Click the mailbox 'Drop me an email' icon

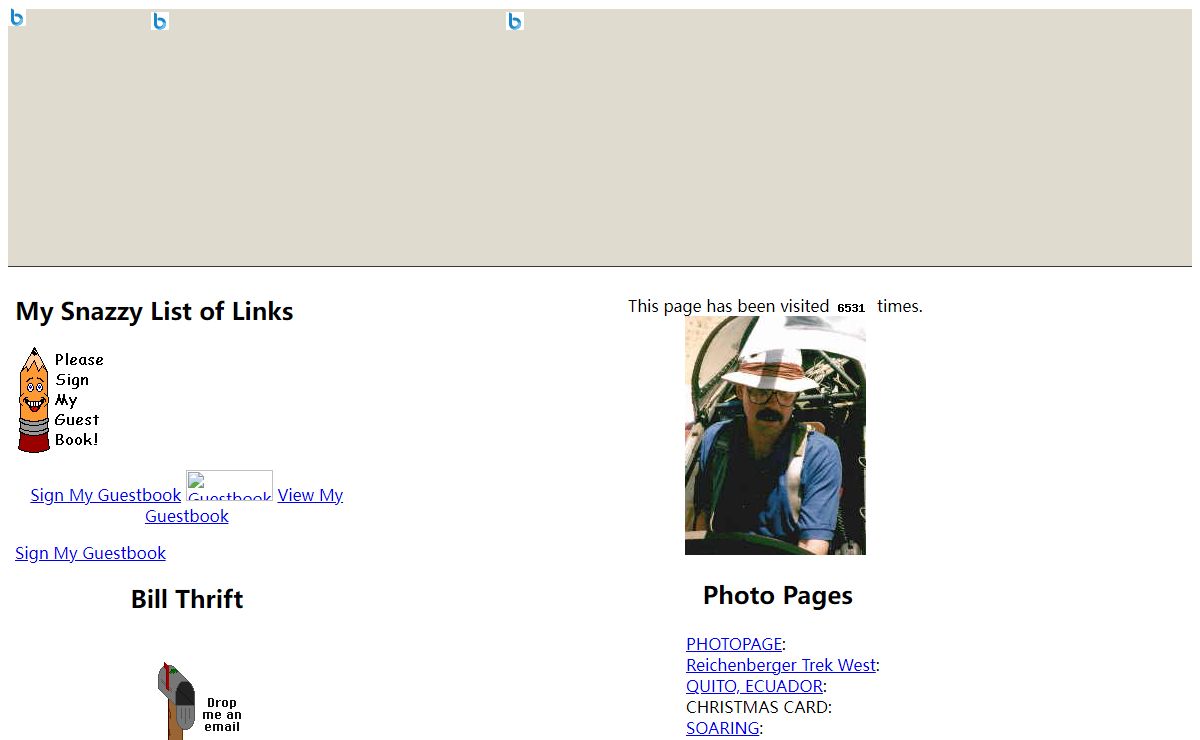click(x=200, y=701)
